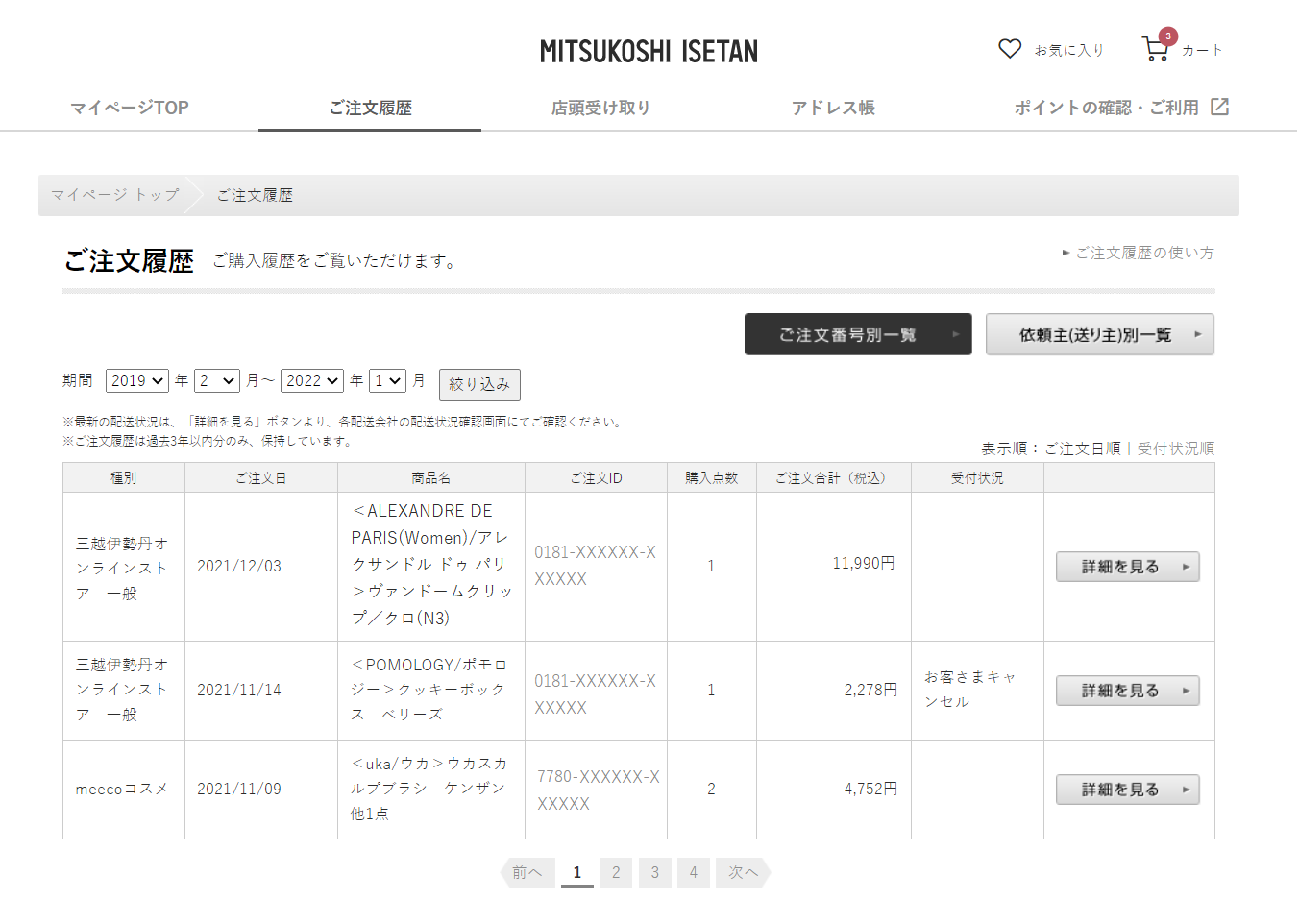Click the お客さまキャンセル status text
Viewport: 1299px width, 924px height.
click(969, 690)
